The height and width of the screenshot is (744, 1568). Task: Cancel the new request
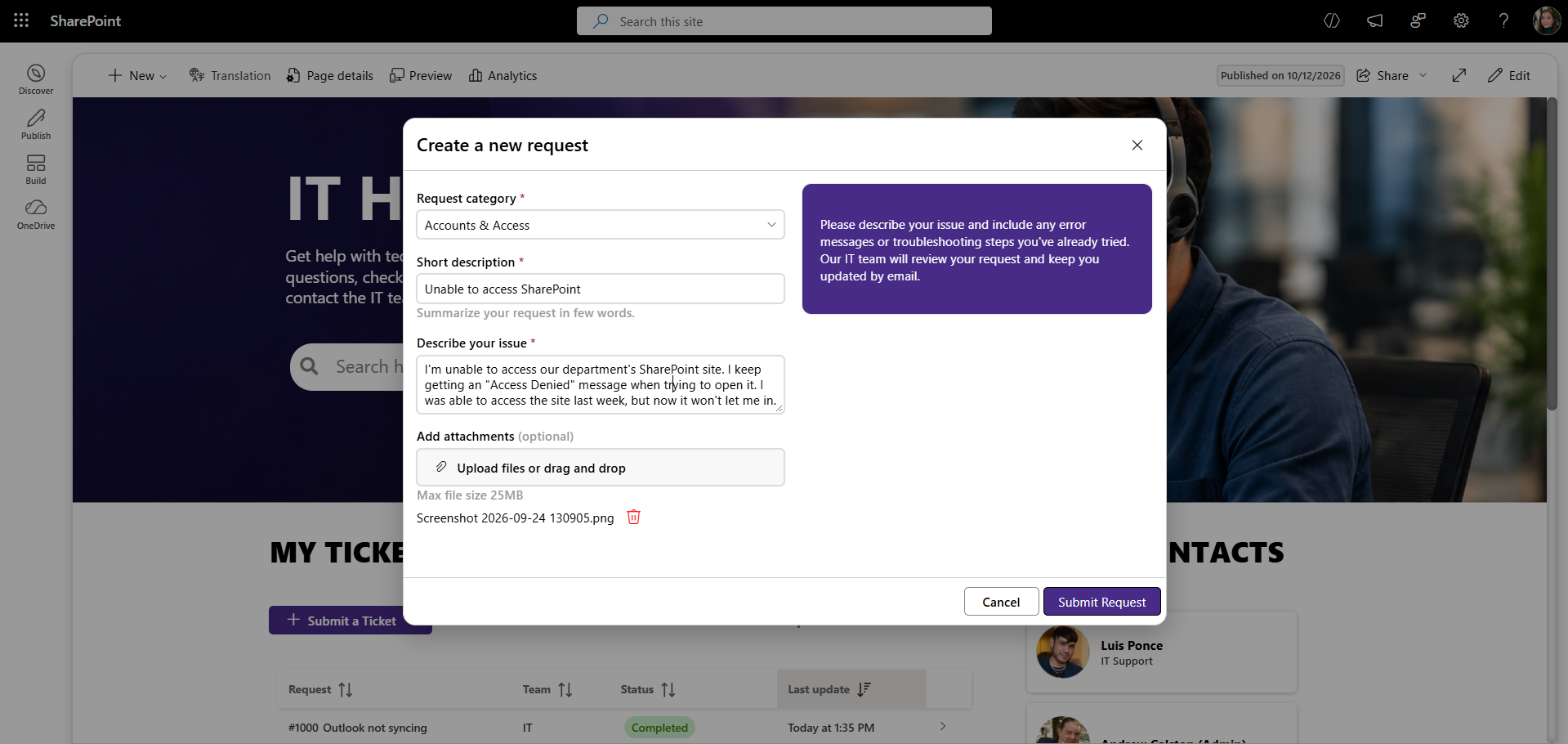pyautogui.click(x=1001, y=602)
